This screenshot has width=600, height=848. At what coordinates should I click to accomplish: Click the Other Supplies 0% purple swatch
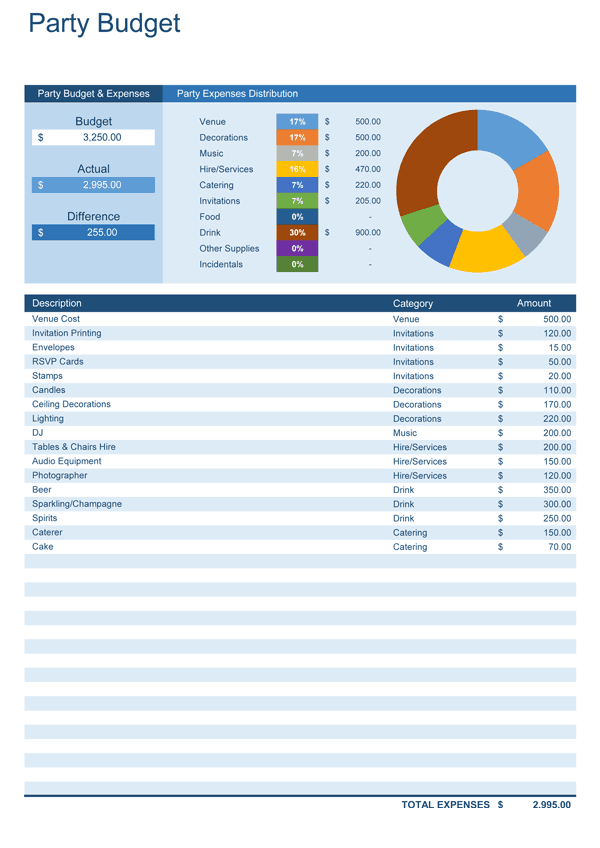tap(297, 249)
